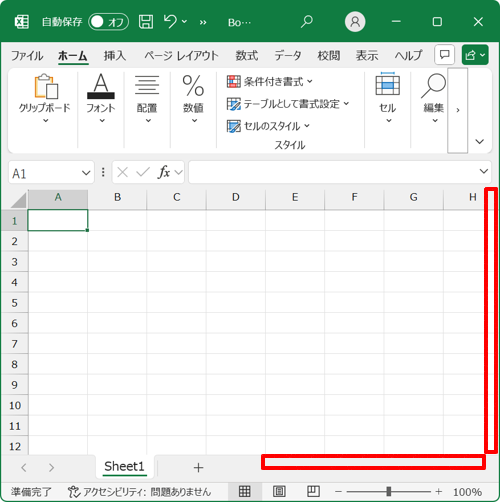
Task: Click the insert function fx icon
Action: pyautogui.click(x=164, y=172)
